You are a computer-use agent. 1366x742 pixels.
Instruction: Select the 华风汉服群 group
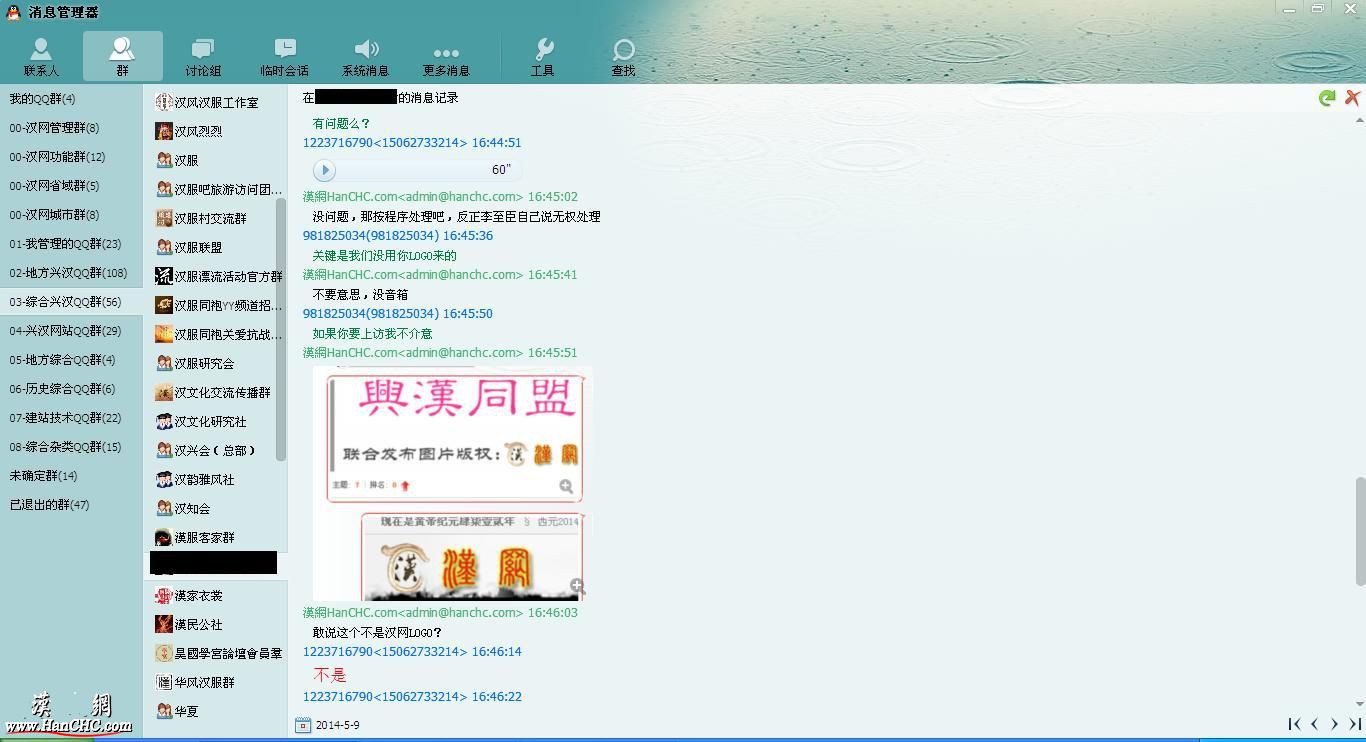pyautogui.click(x=204, y=683)
